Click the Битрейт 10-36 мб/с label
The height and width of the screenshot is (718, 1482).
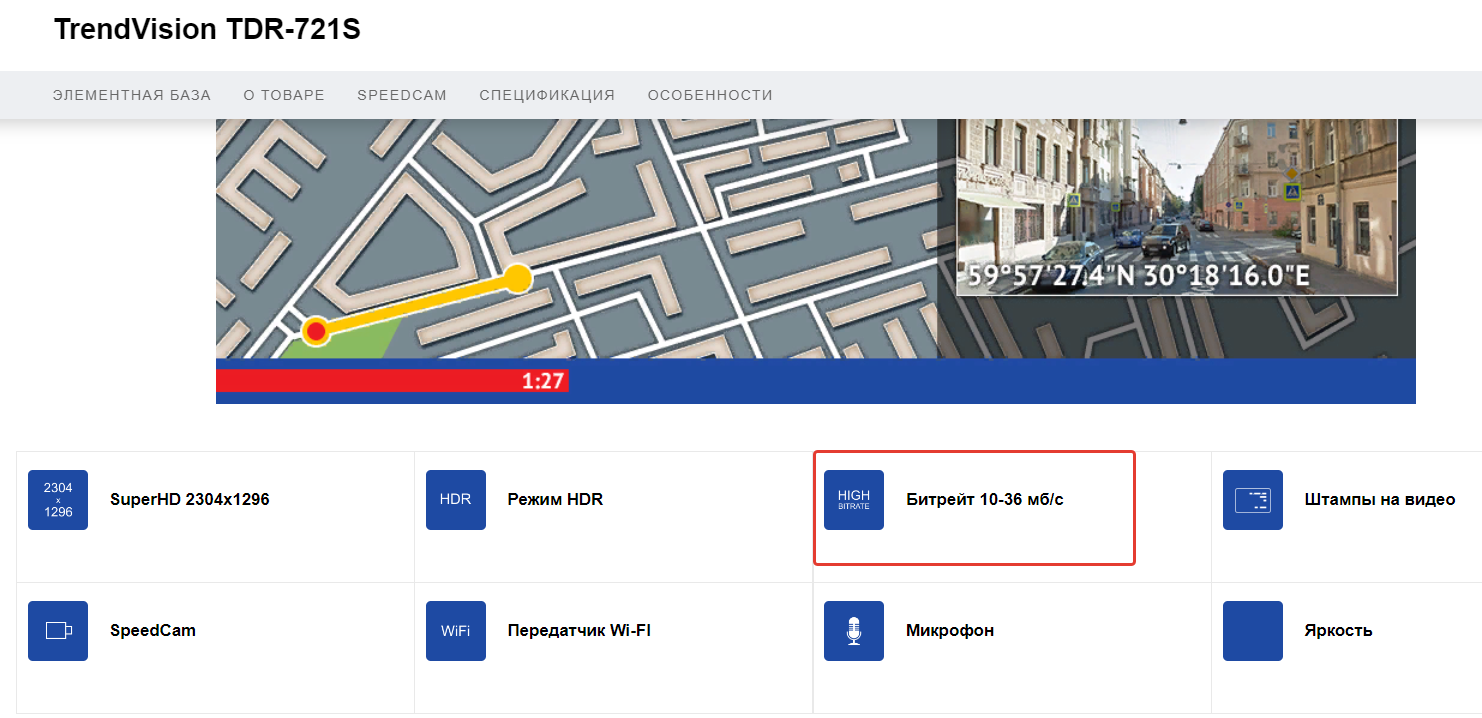tap(984, 500)
